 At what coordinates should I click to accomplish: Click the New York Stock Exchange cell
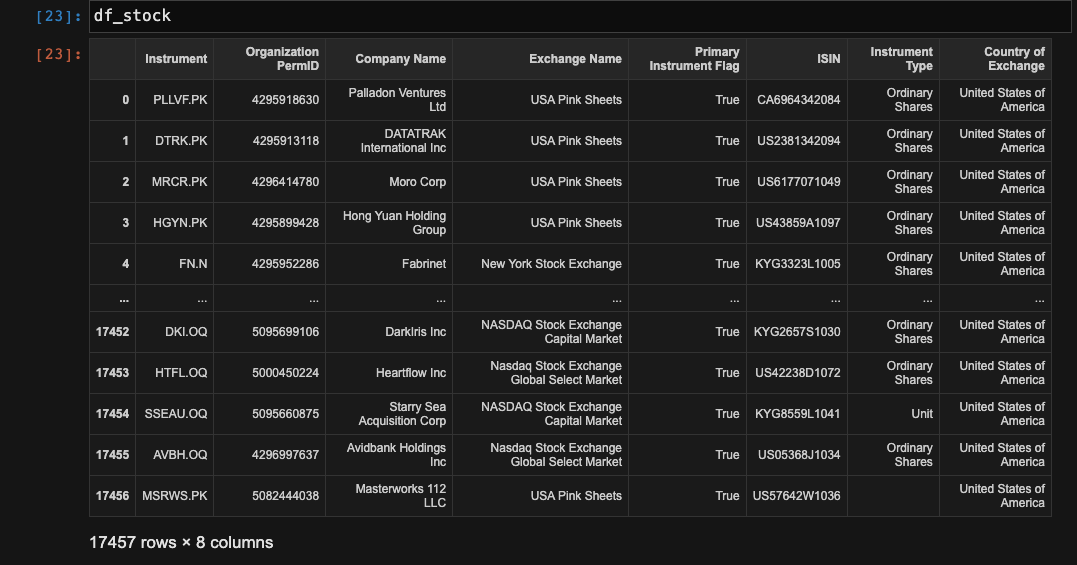tap(551, 264)
